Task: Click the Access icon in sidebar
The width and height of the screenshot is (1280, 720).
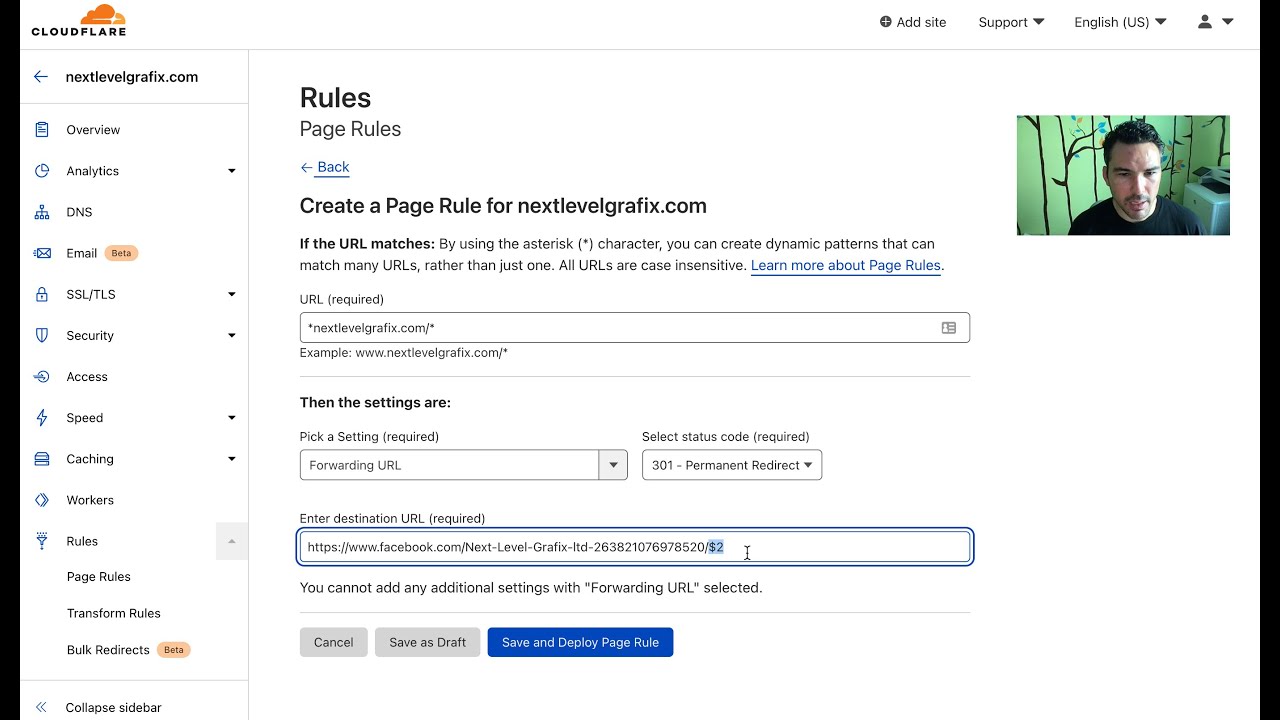Action: tap(42, 377)
